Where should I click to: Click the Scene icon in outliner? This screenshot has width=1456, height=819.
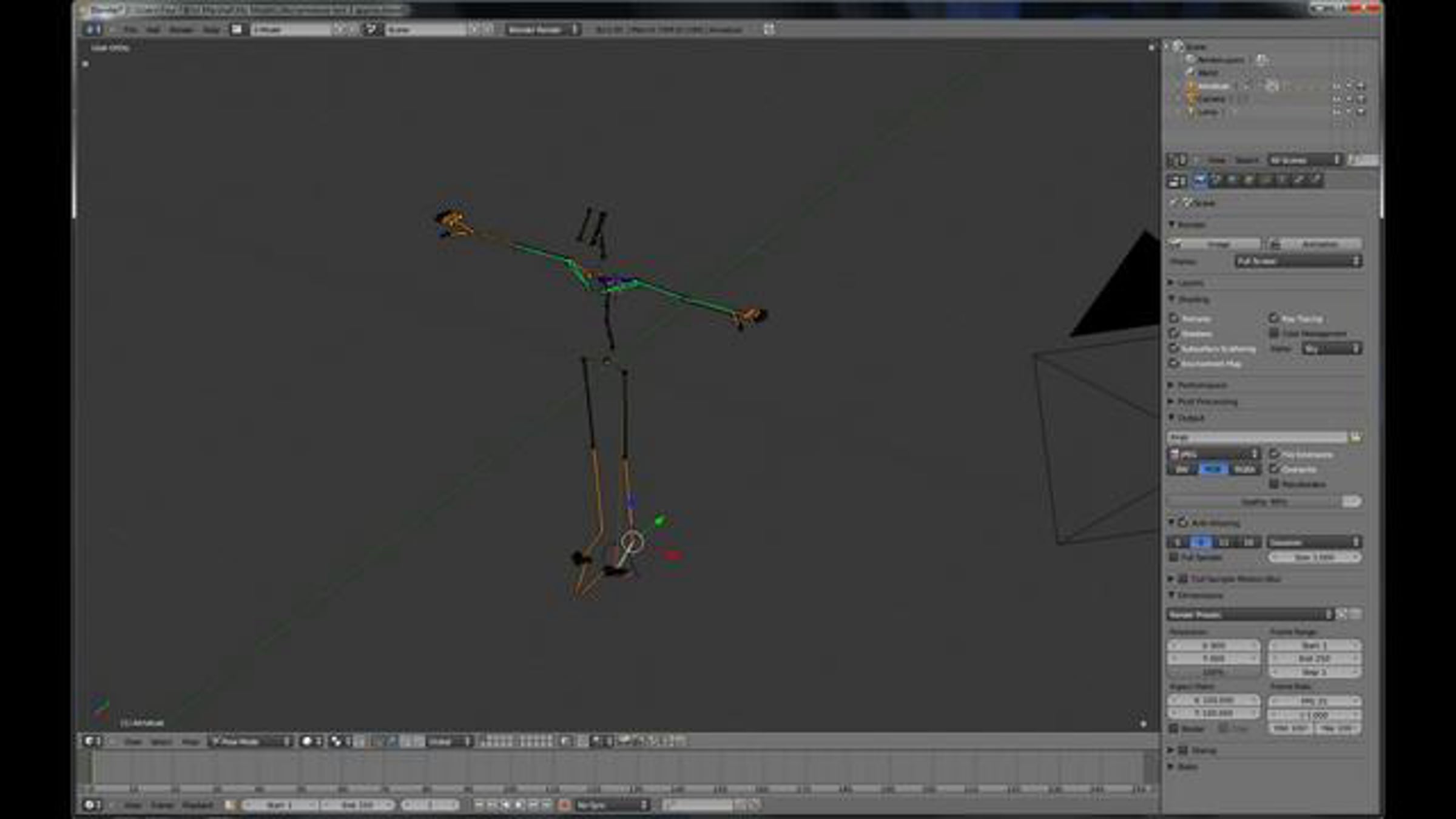[1178, 47]
